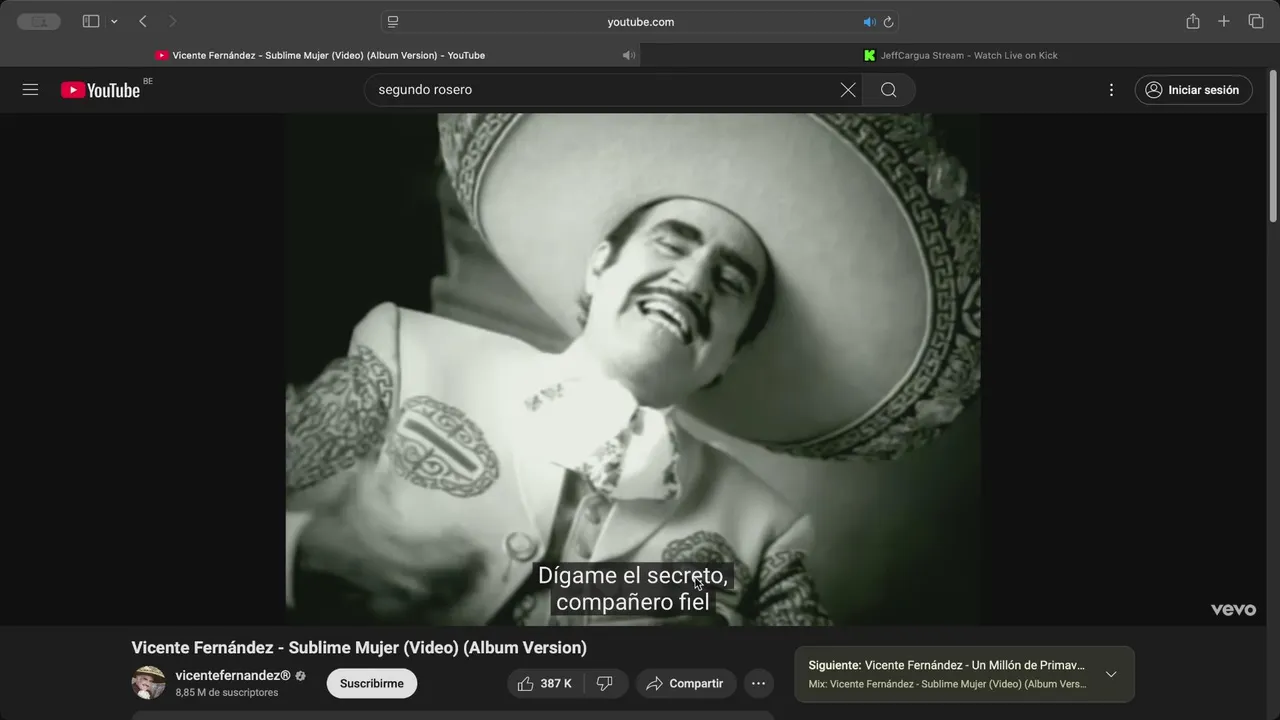Screen dimensions: 1280x720
Task: Click Iniciar sesión button
Action: point(1193,90)
